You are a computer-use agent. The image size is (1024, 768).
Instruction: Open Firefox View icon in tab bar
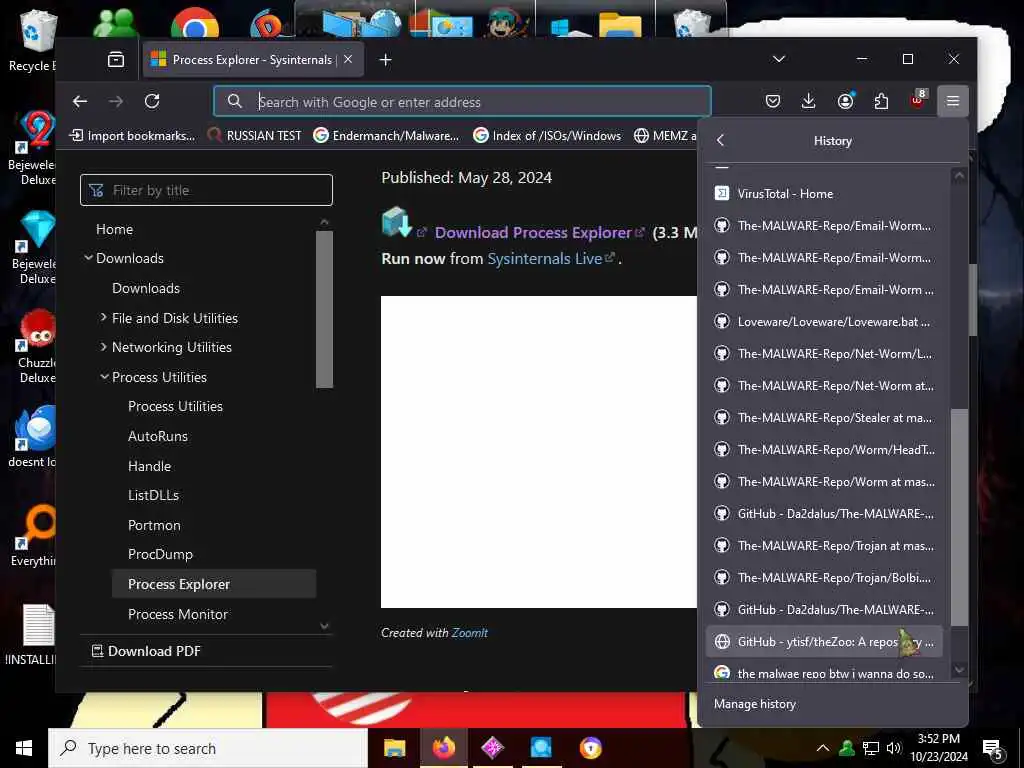pyautogui.click(x=116, y=60)
